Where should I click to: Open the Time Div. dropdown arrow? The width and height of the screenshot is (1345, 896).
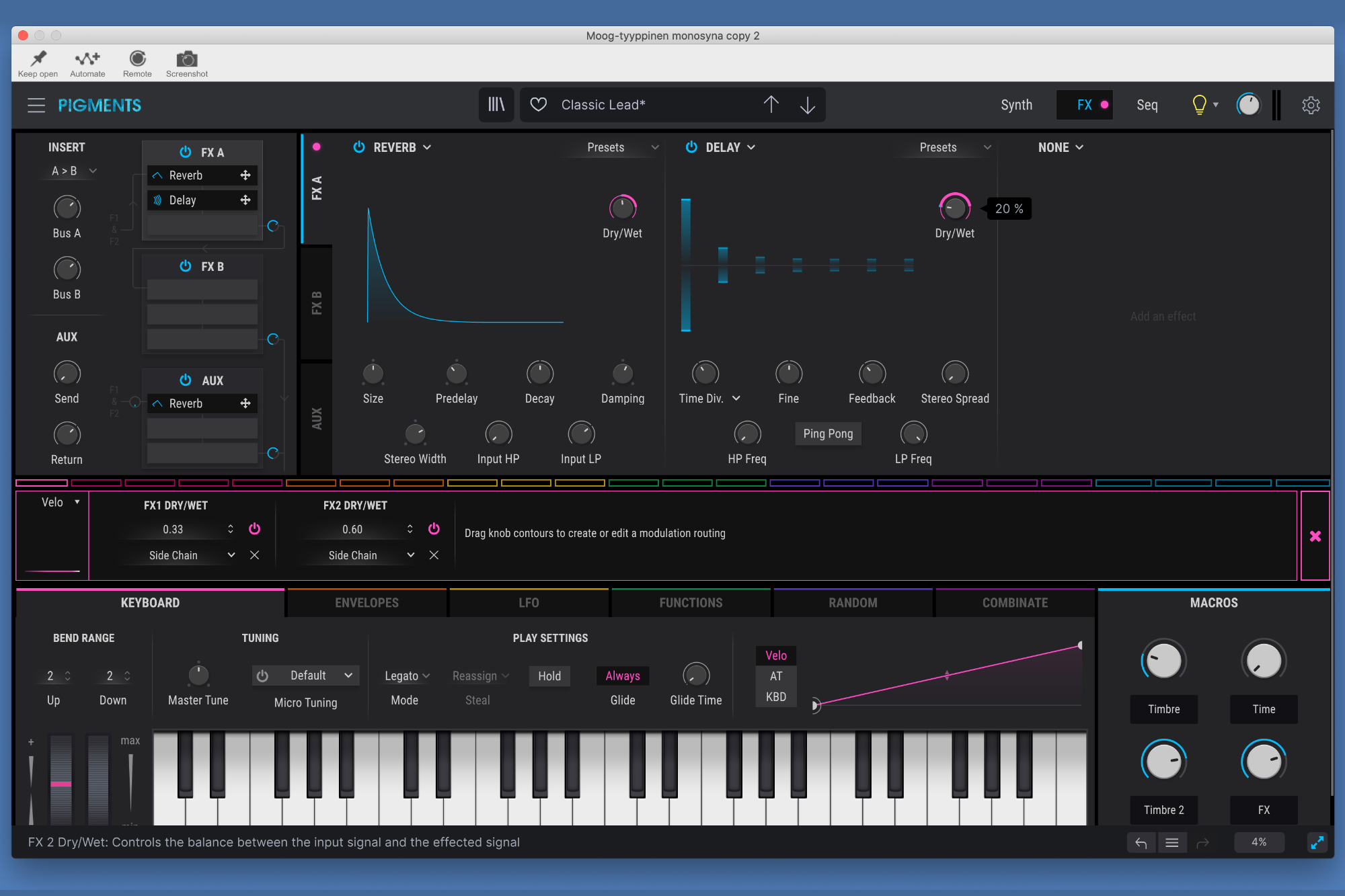736,398
